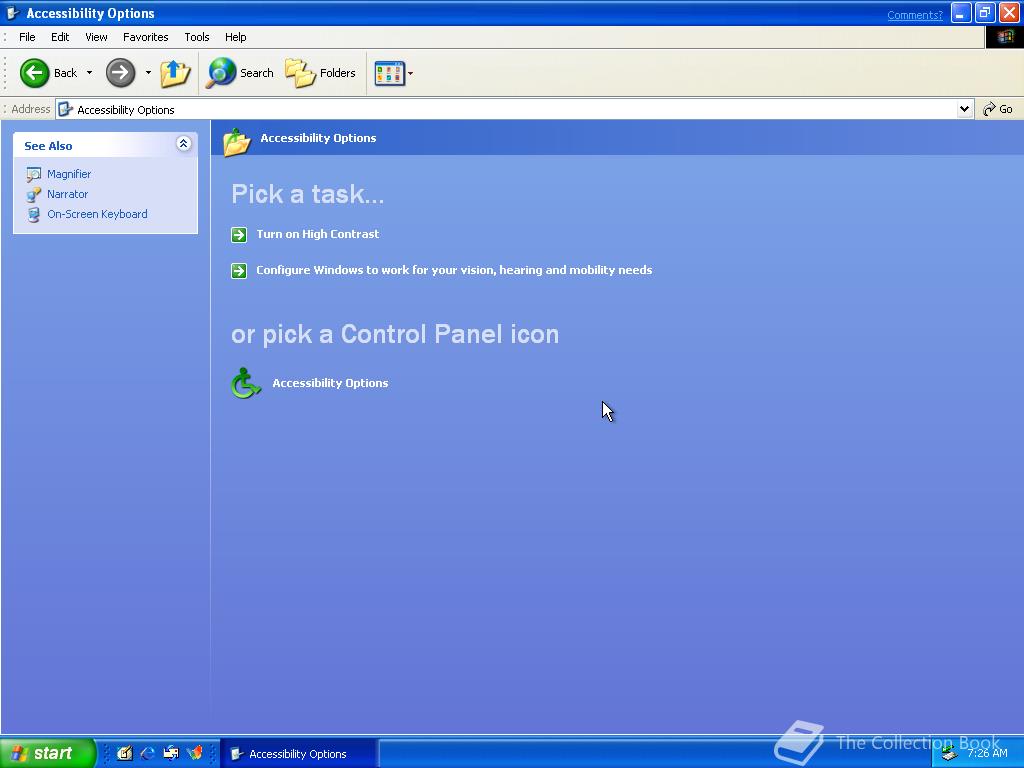Click Accessibility Options taskbar button
This screenshot has width=1024, height=768.
(298, 754)
